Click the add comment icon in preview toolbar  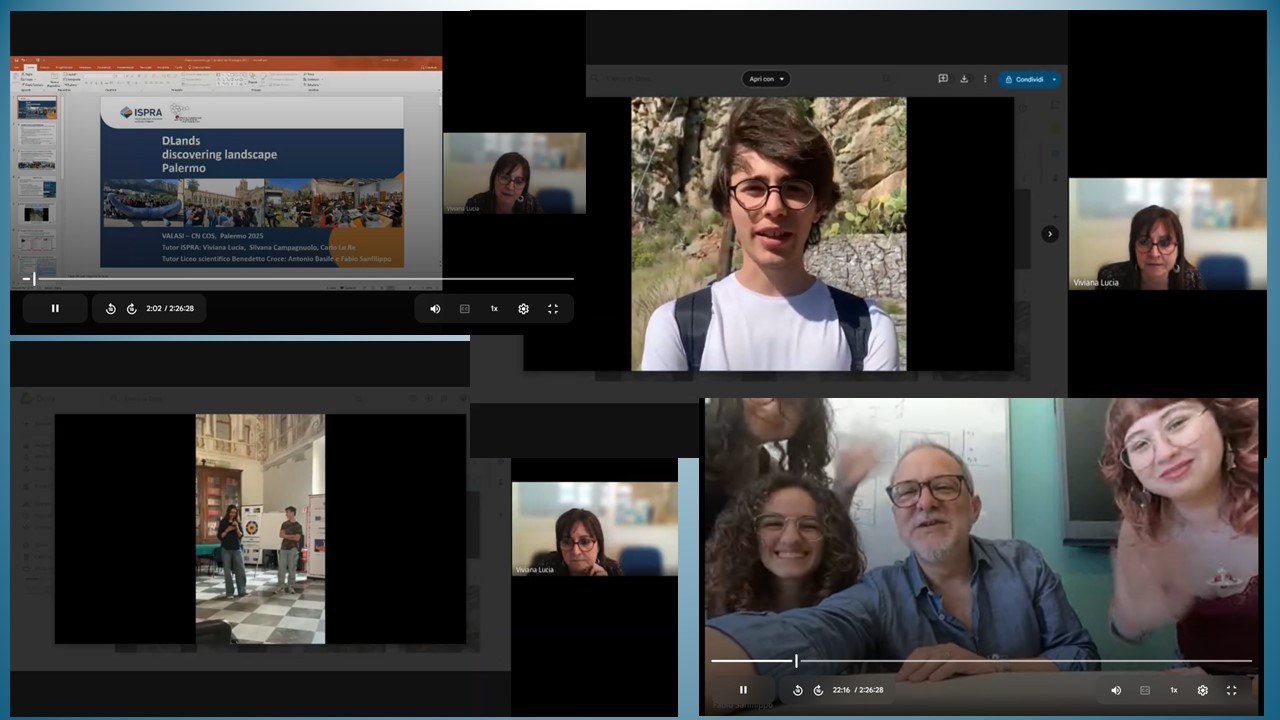943,79
